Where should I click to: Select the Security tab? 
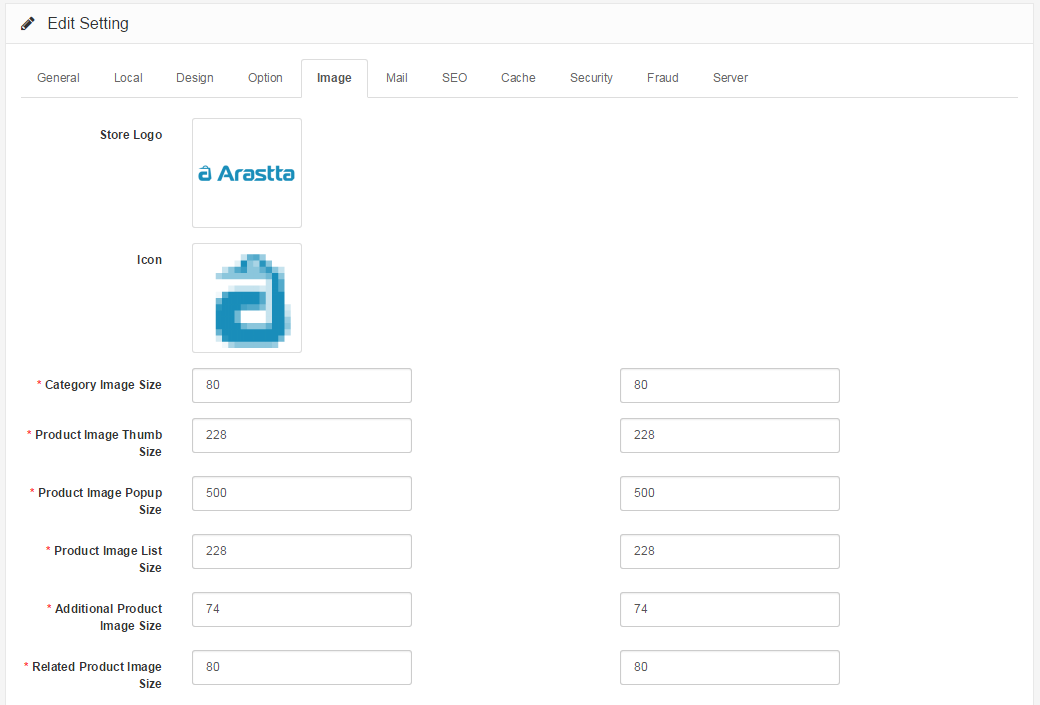point(591,78)
